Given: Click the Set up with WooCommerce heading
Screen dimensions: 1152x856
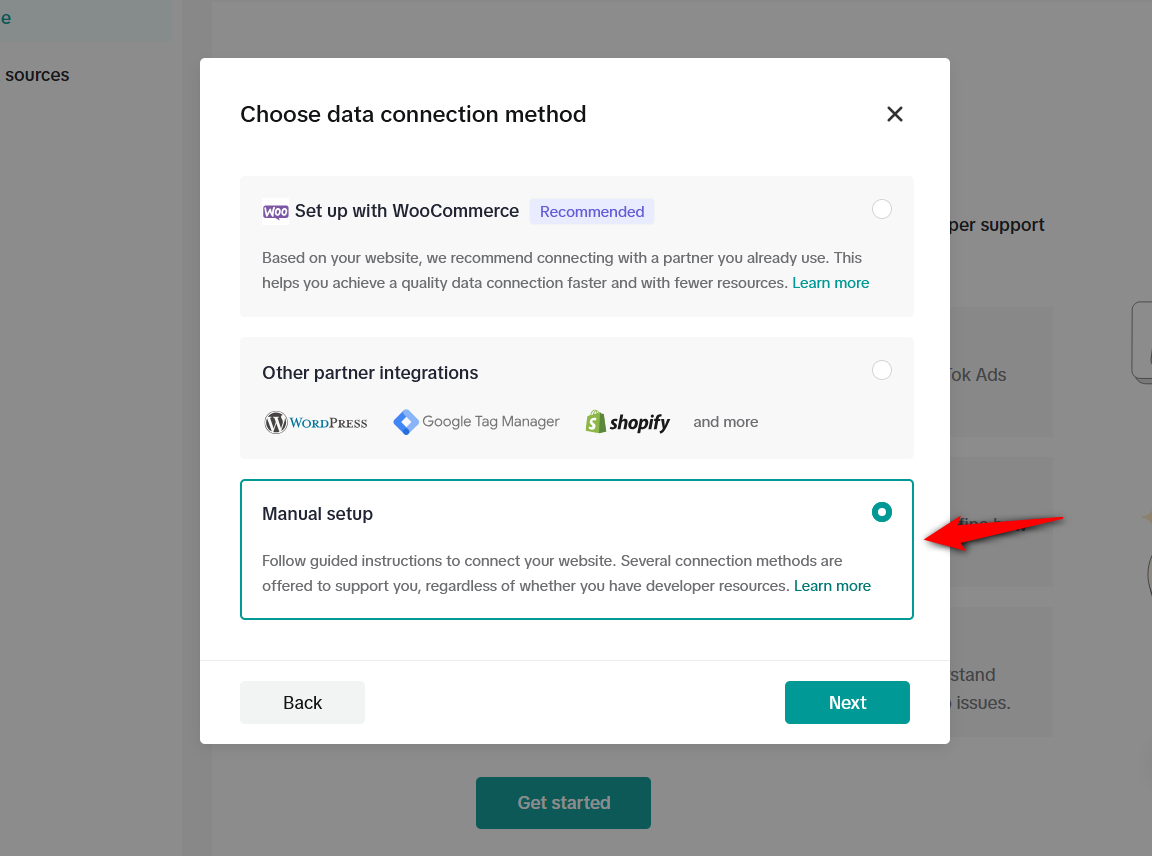Looking at the screenshot, I should 406,211.
